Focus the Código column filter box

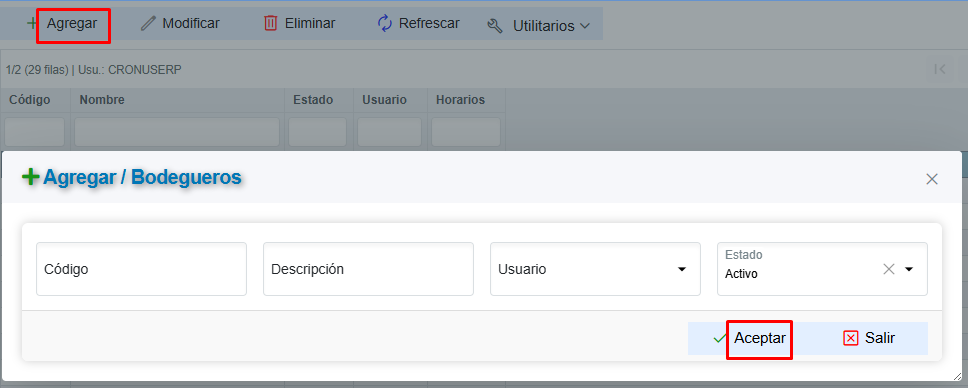pyautogui.click(x=35, y=132)
